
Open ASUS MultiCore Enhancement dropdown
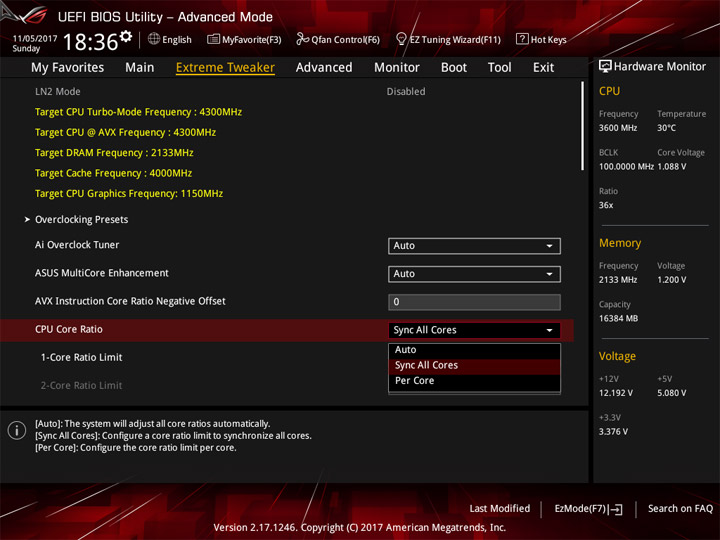(474, 274)
